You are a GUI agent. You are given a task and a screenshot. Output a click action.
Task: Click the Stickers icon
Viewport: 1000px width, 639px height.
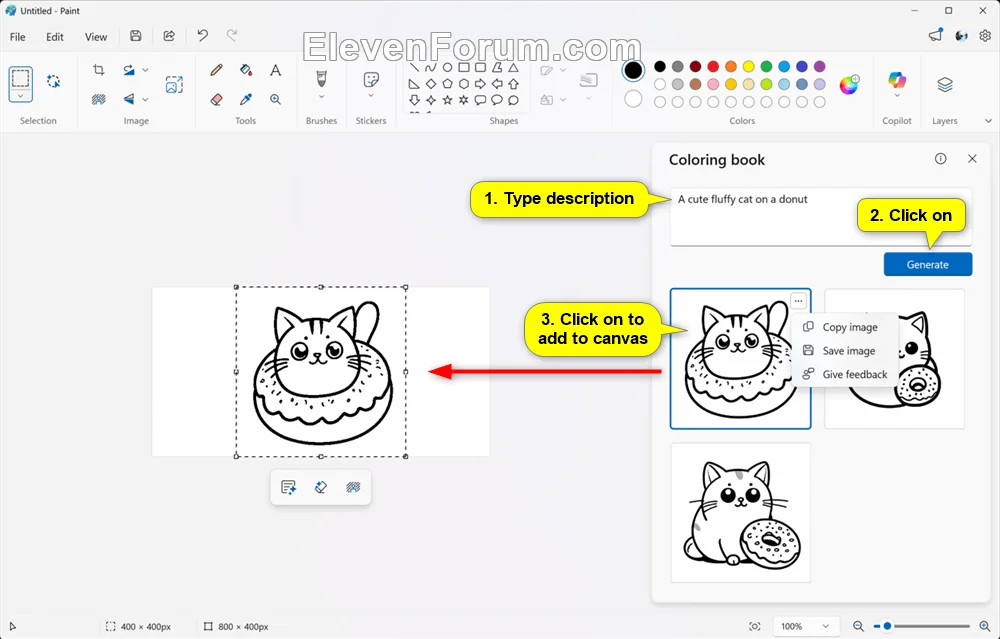[x=371, y=79]
